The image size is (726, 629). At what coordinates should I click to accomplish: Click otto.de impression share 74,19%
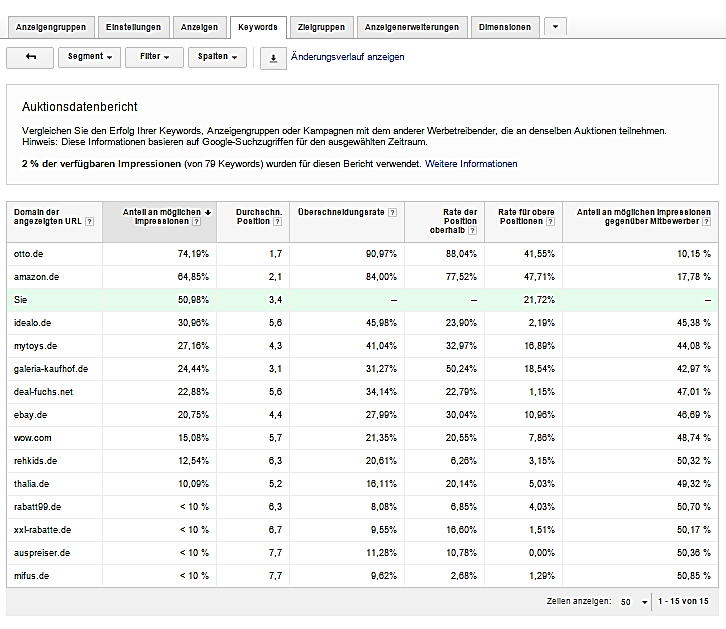(194, 254)
